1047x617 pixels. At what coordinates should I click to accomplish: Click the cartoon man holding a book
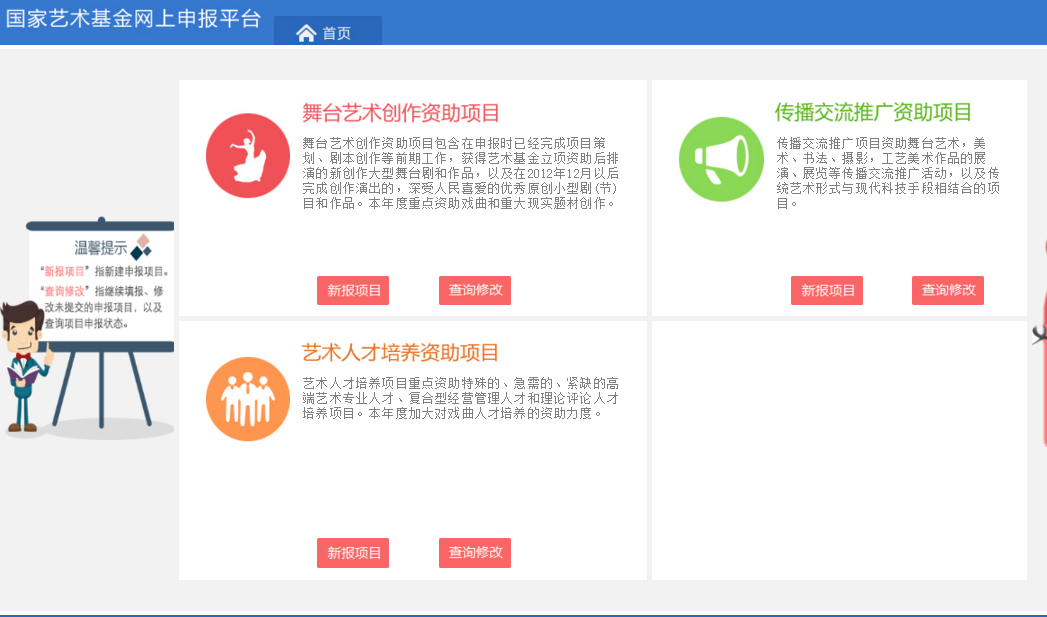pos(24,365)
